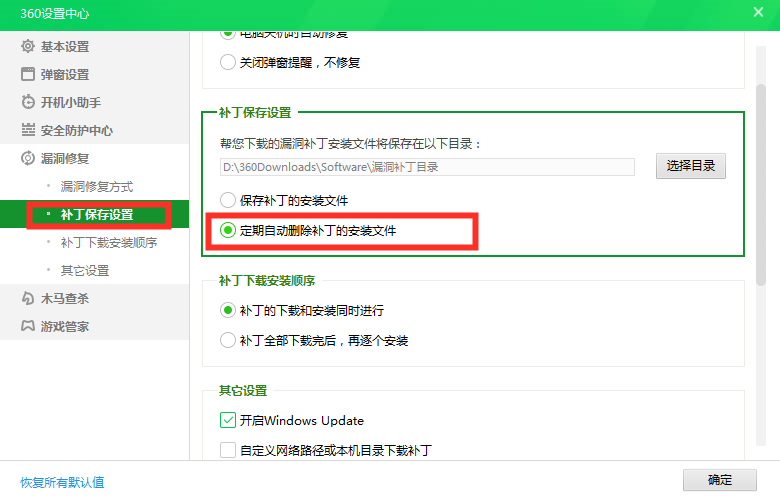780x500 pixels.
Task: Open 基本设置 section
Action: click(x=95, y=46)
